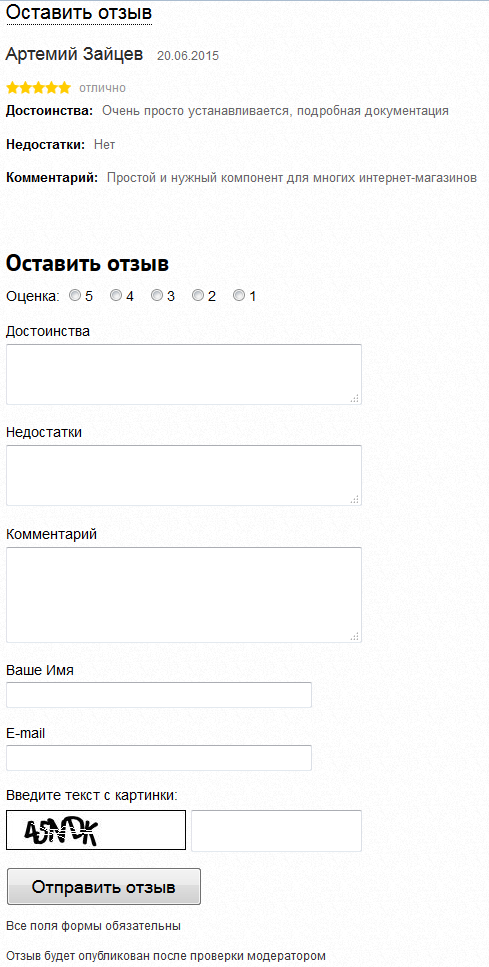
Task: Click inside the Комментарий text area
Action: coord(184,595)
